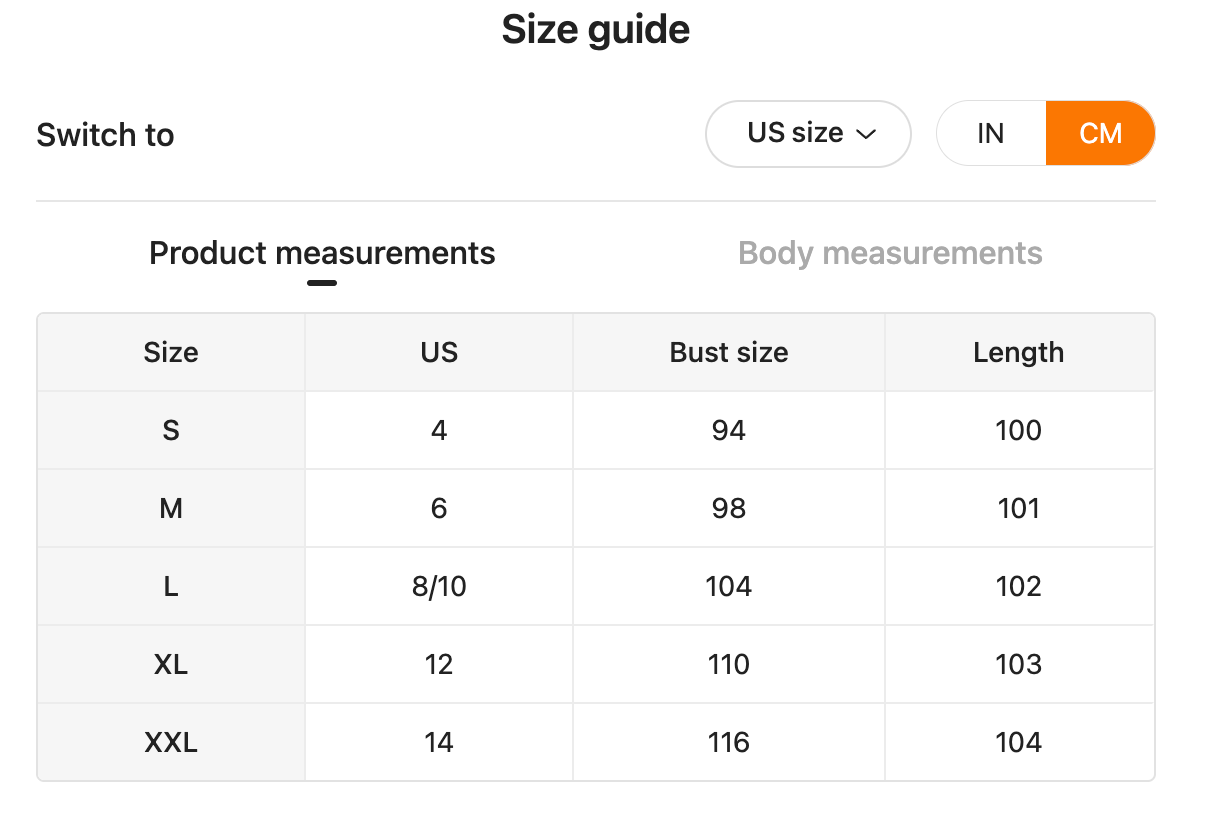Open the Product measurements tab
Viewport: 1214px width, 816px height.
[x=322, y=253]
